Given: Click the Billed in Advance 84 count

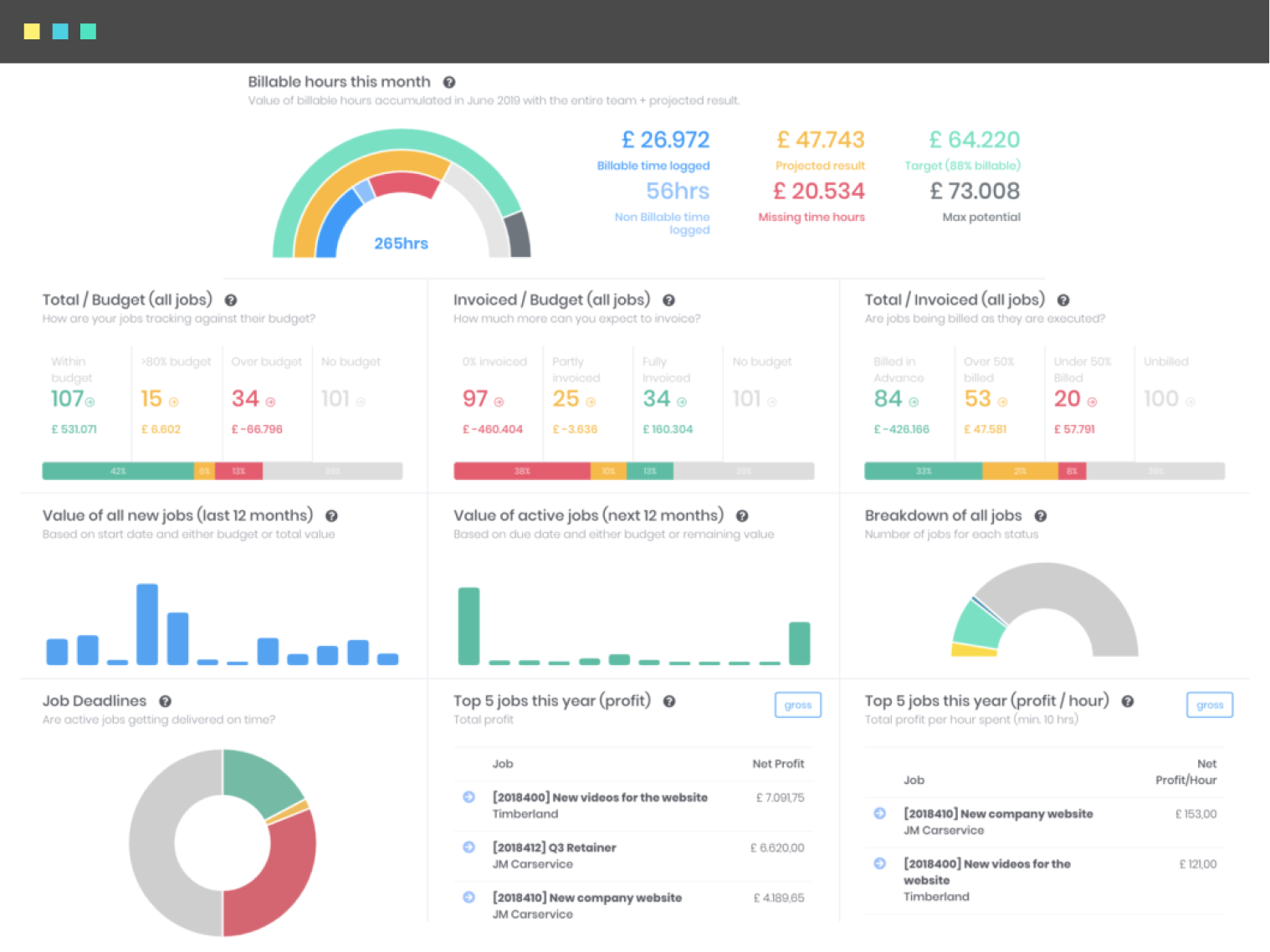Looking at the screenshot, I should coord(888,399).
